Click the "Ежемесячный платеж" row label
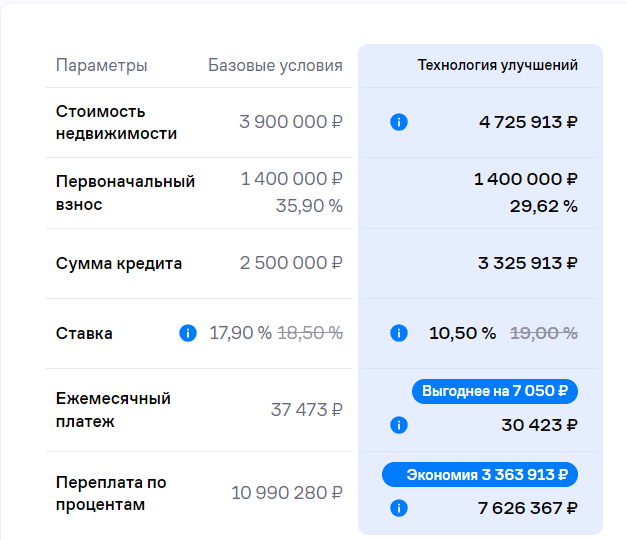Viewport: 627px width, 540px height. tap(113, 410)
